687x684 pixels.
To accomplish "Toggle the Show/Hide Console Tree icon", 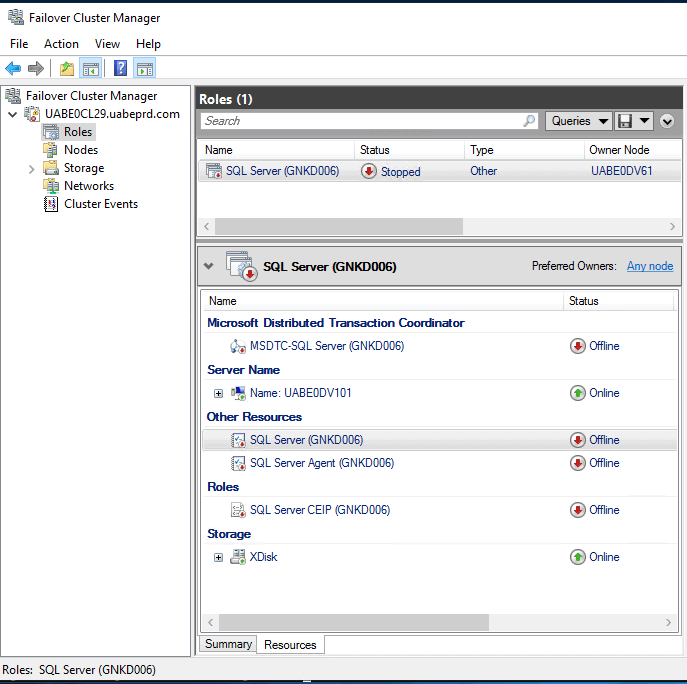I will click(x=91, y=68).
